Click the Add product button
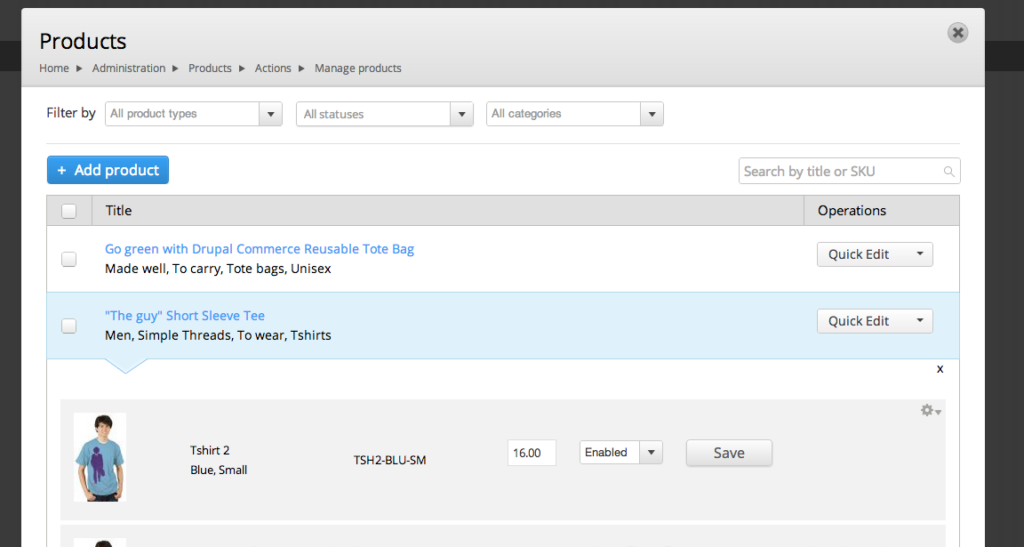Screen dimensions: 1024x547 tap(108, 170)
